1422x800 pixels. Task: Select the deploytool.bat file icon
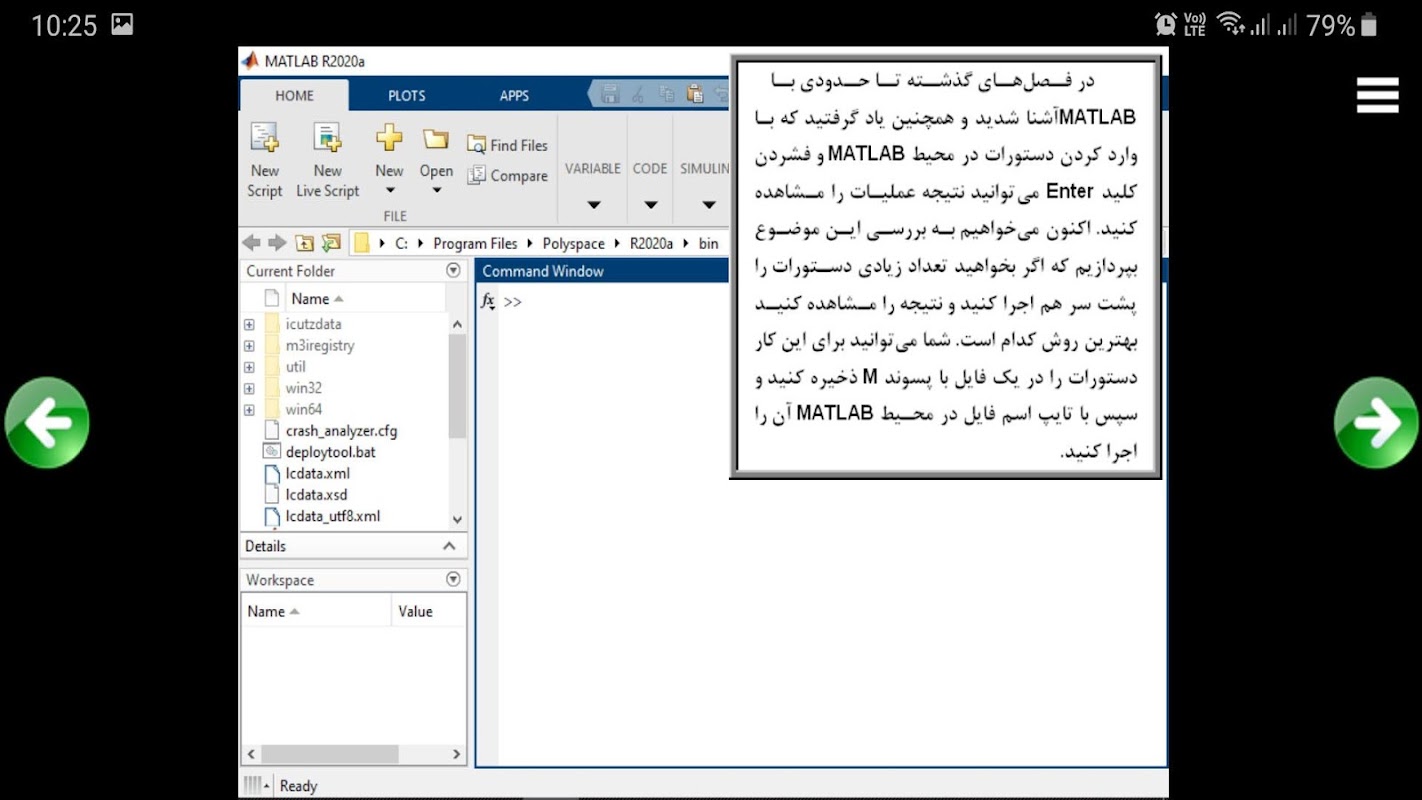(x=271, y=452)
